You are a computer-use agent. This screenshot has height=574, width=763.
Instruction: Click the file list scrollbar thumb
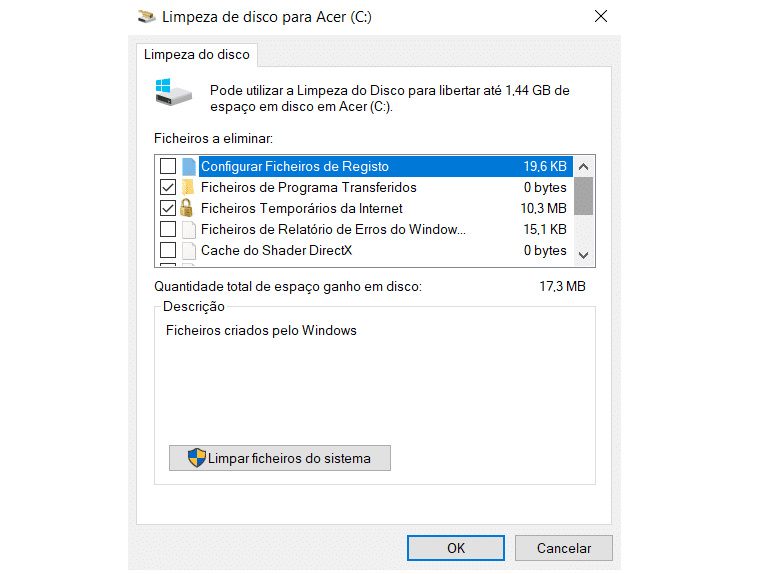[x=583, y=196]
